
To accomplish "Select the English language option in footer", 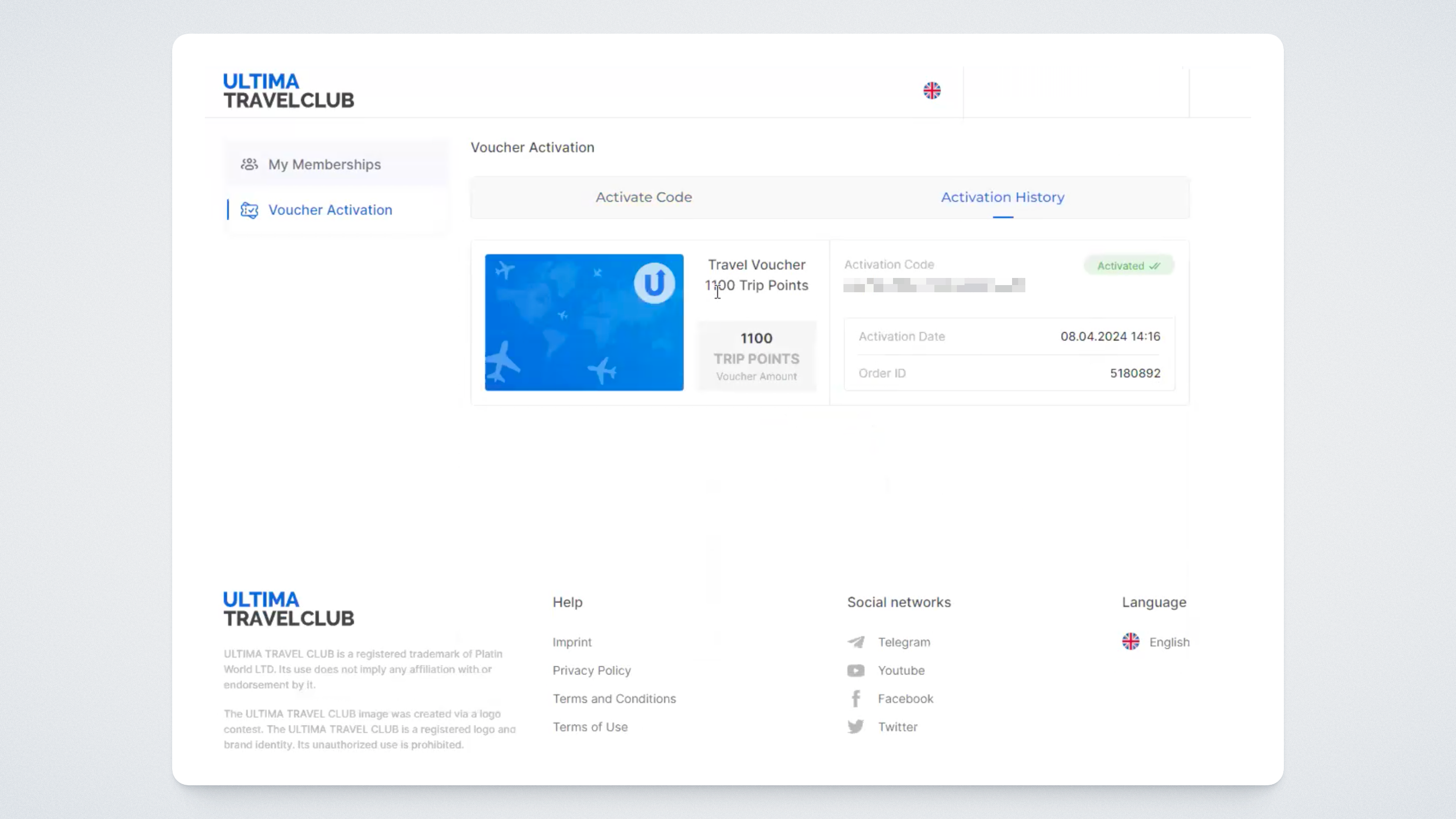I will pos(1169,642).
